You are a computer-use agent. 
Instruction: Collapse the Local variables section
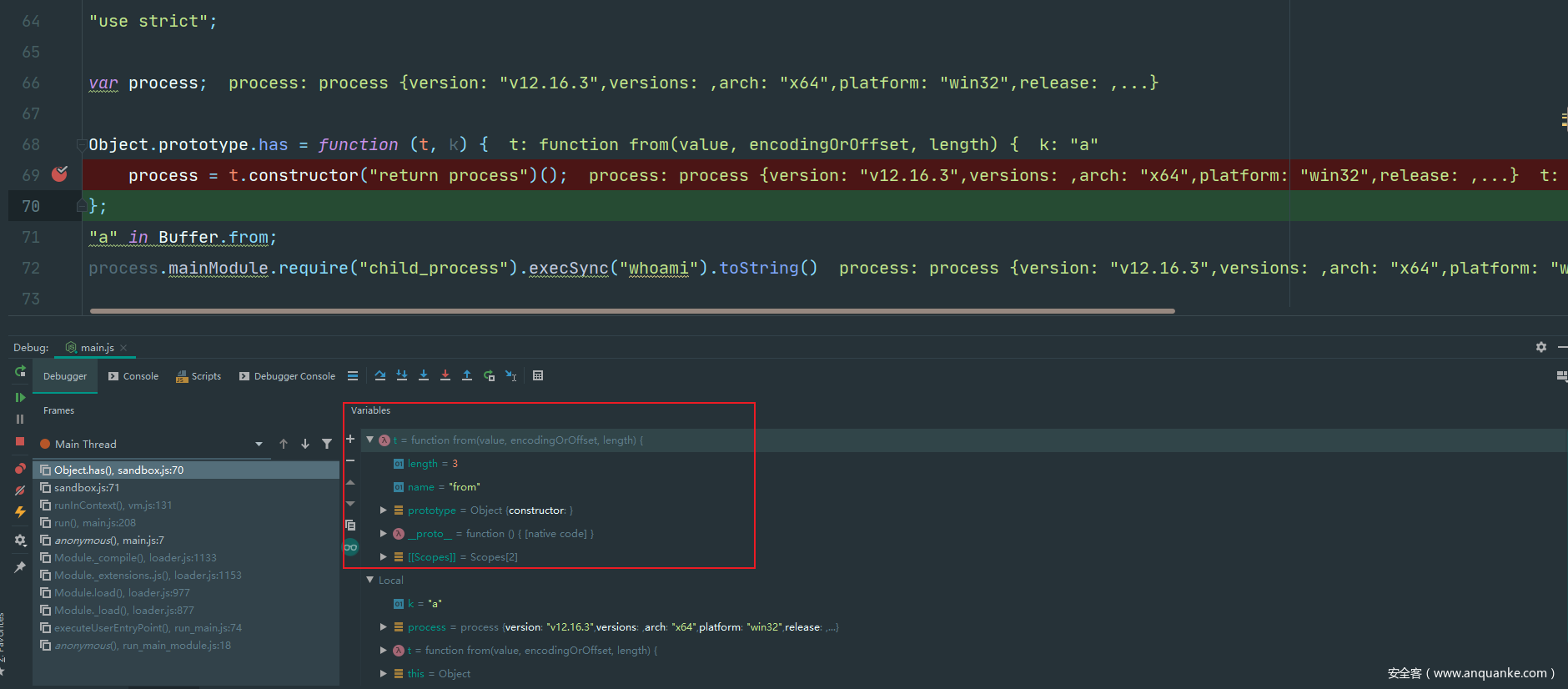pyautogui.click(x=370, y=580)
